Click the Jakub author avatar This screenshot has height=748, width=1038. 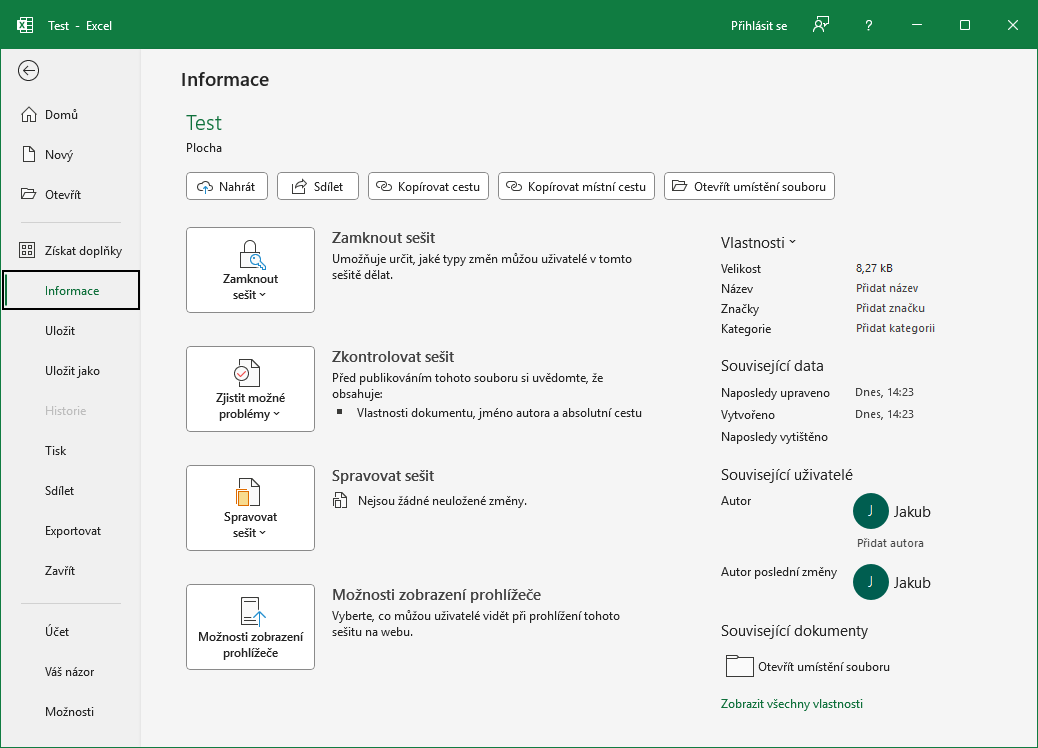tap(870, 511)
